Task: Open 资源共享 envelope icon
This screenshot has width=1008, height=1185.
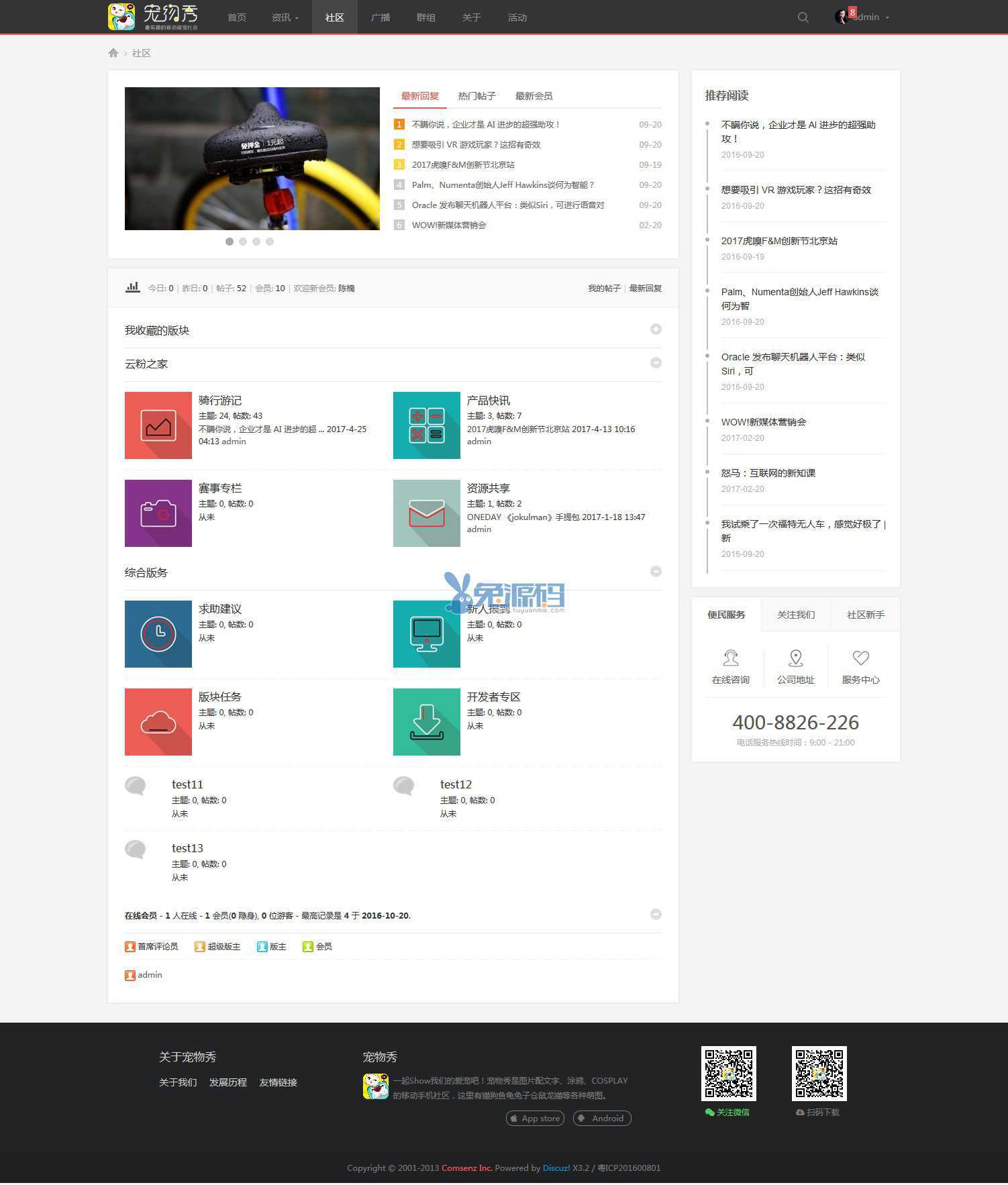Action: tap(427, 513)
